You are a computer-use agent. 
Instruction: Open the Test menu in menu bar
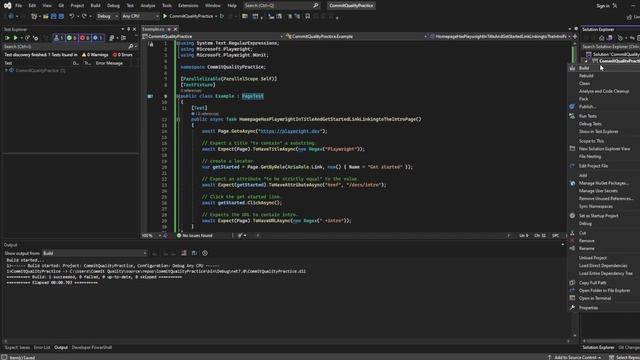130,6
